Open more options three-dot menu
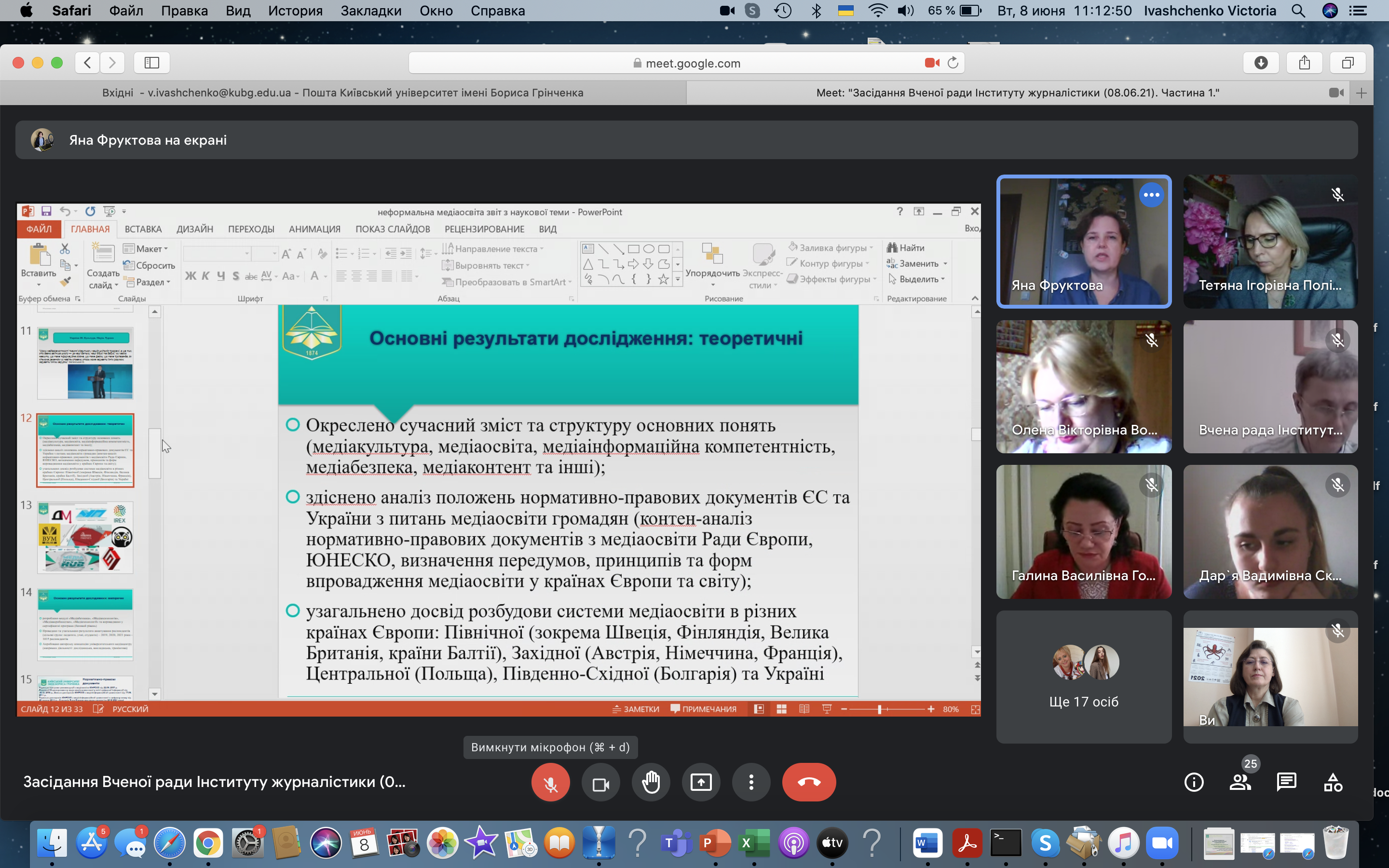This screenshot has height=868, width=1389. pos(751,783)
